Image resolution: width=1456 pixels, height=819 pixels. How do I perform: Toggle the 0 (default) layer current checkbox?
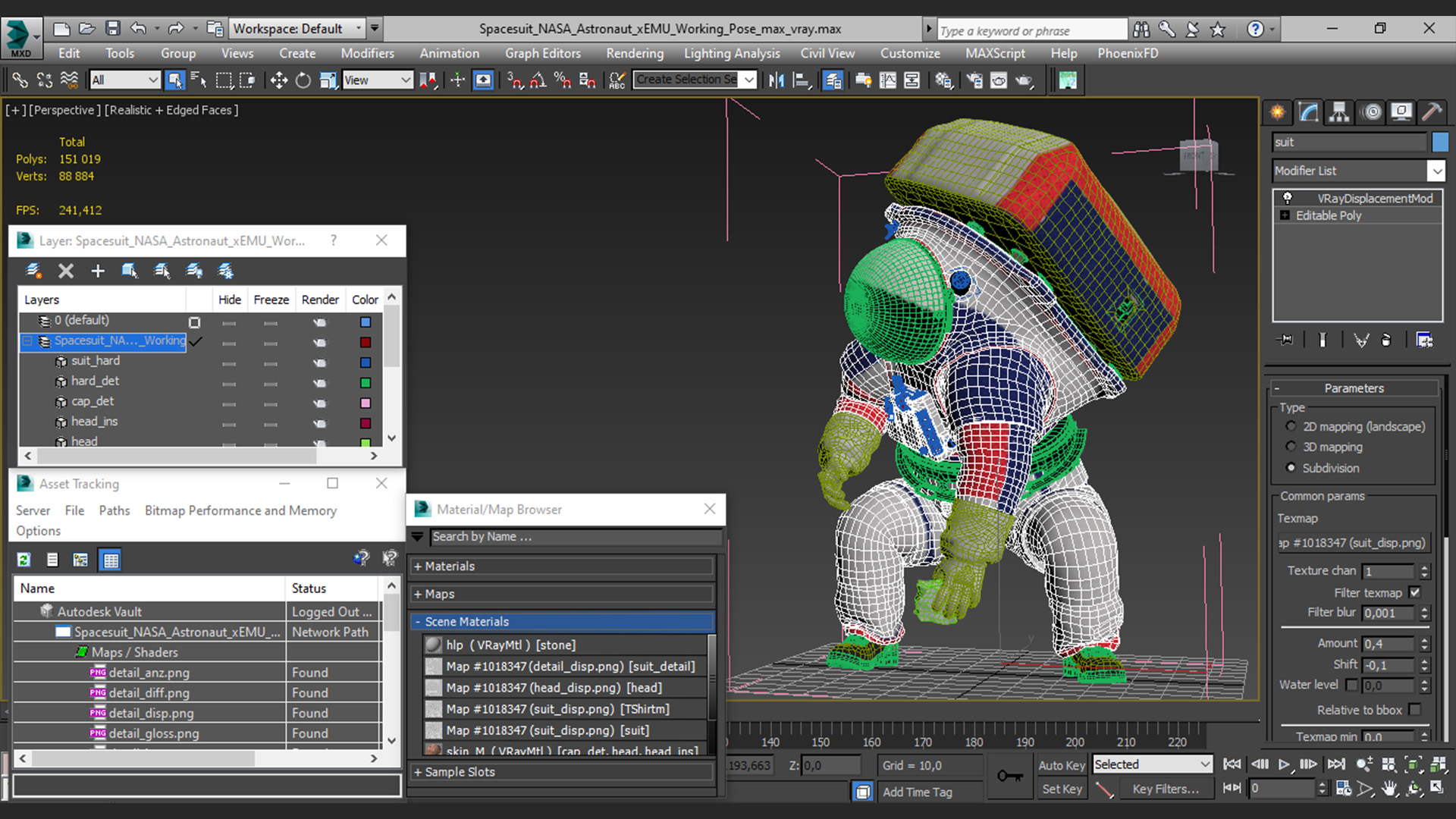coord(194,322)
